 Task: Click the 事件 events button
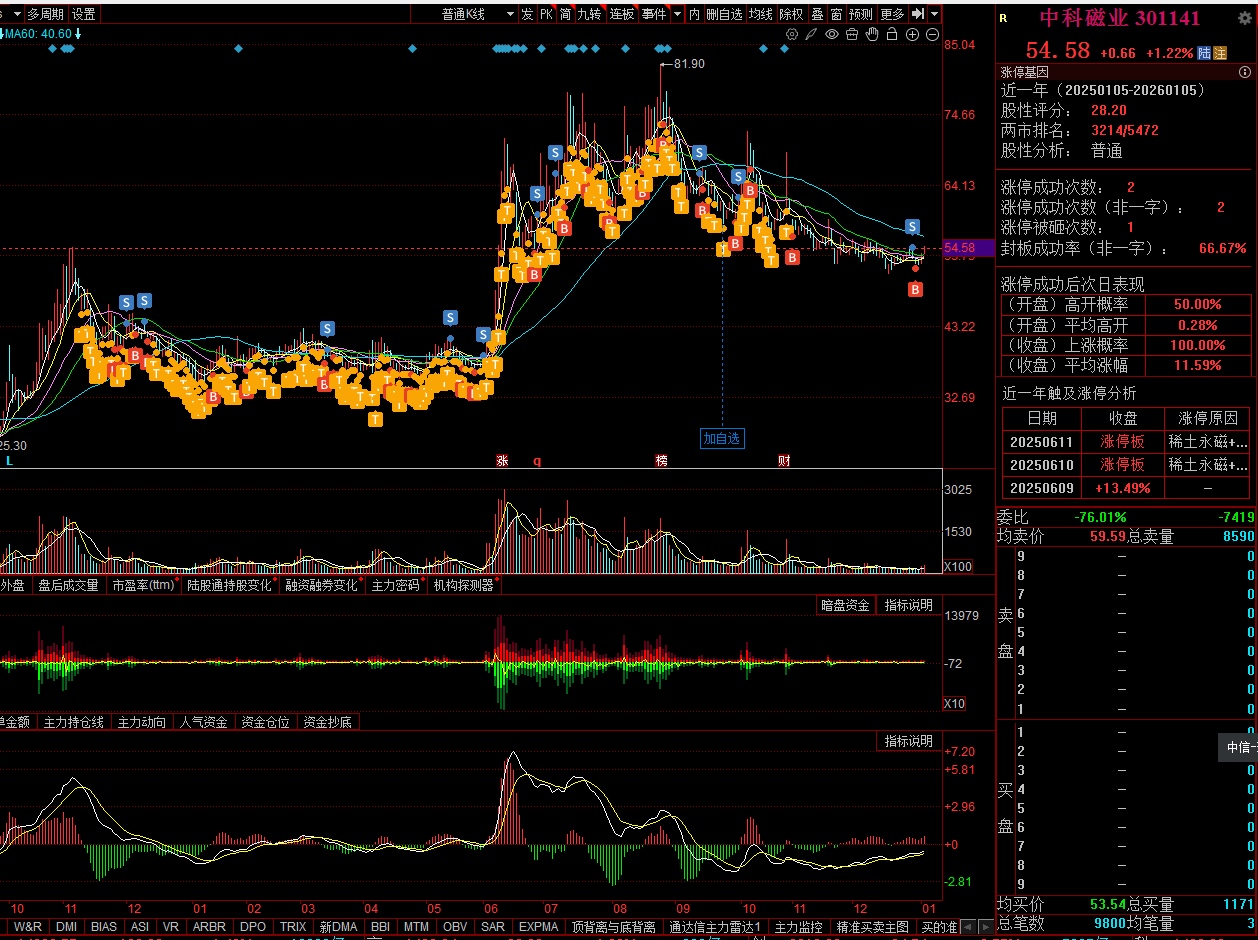click(x=654, y=14)
